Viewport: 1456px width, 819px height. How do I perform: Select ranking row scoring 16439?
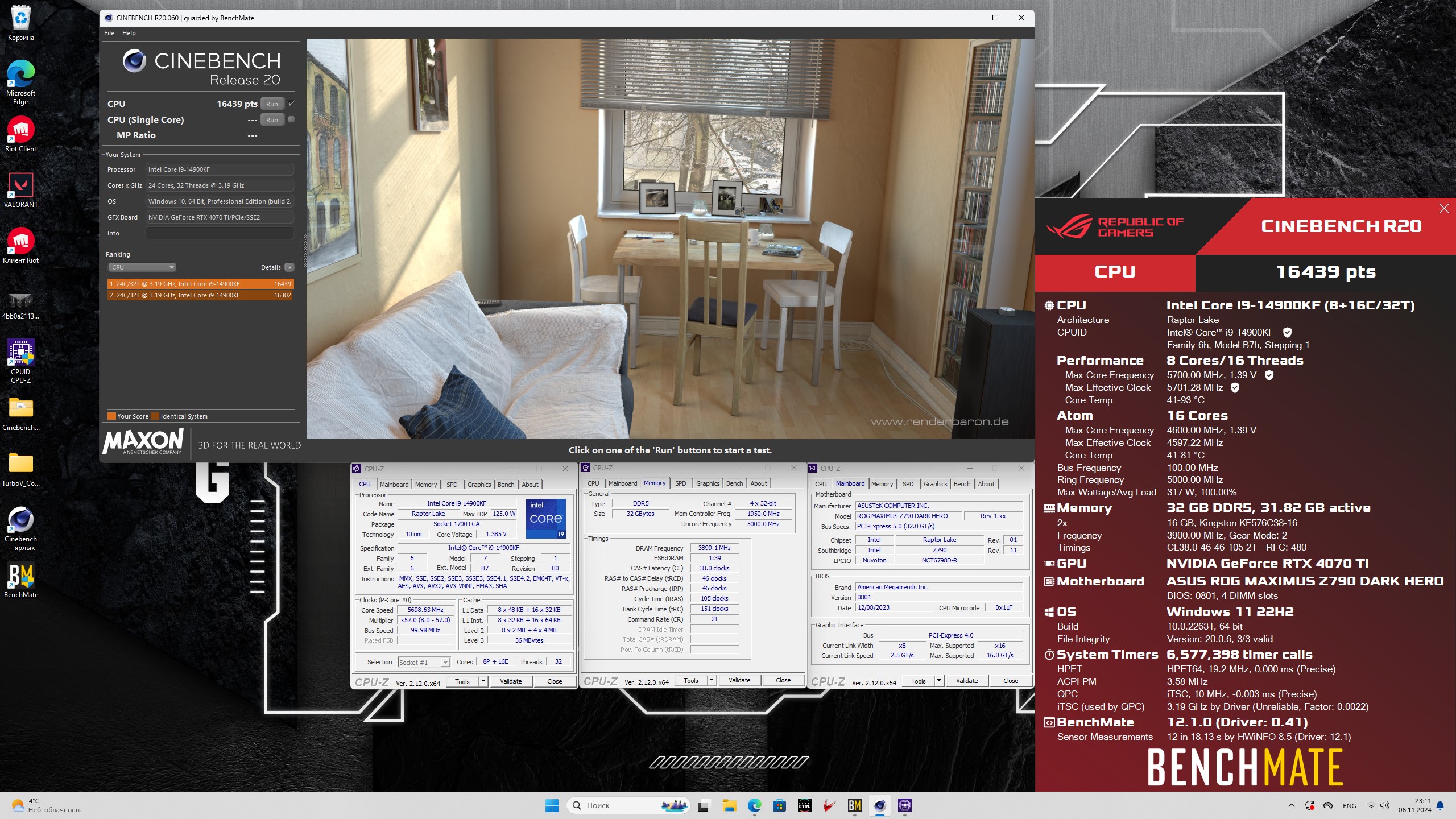pos(200,284)
